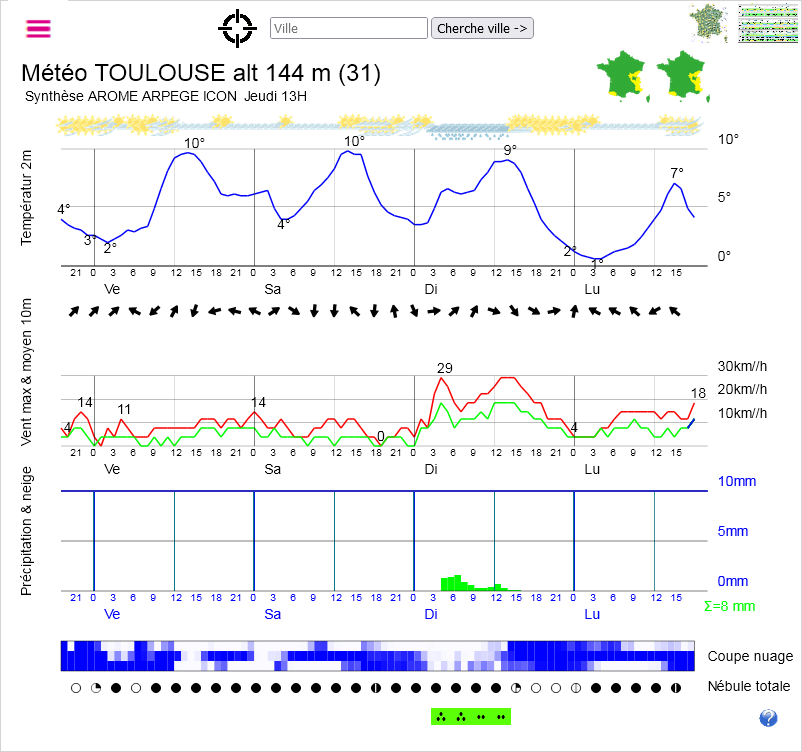Click the 29 wind gust peak label
The width and height of the screenshot is (802, 752).
coord(445,368)
